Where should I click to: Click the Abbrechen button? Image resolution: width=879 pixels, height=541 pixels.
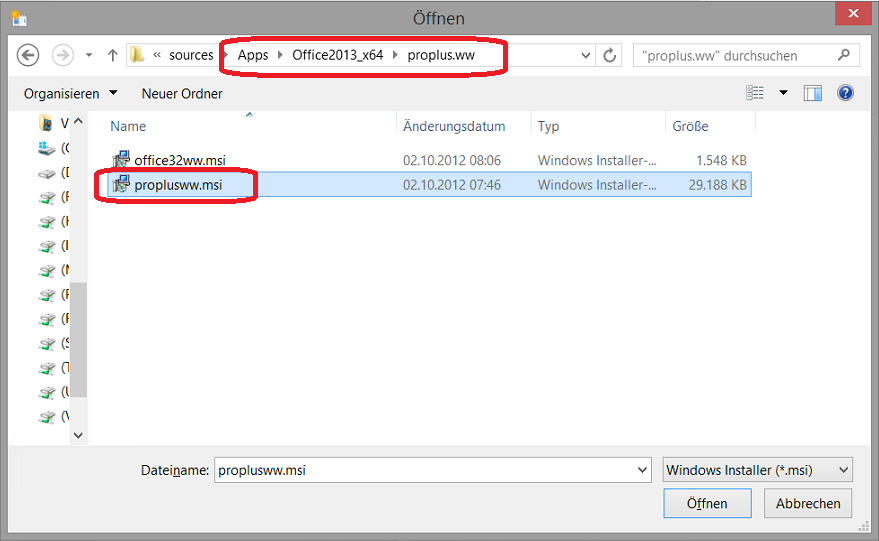pyautogui.click(x=808, y=503)
